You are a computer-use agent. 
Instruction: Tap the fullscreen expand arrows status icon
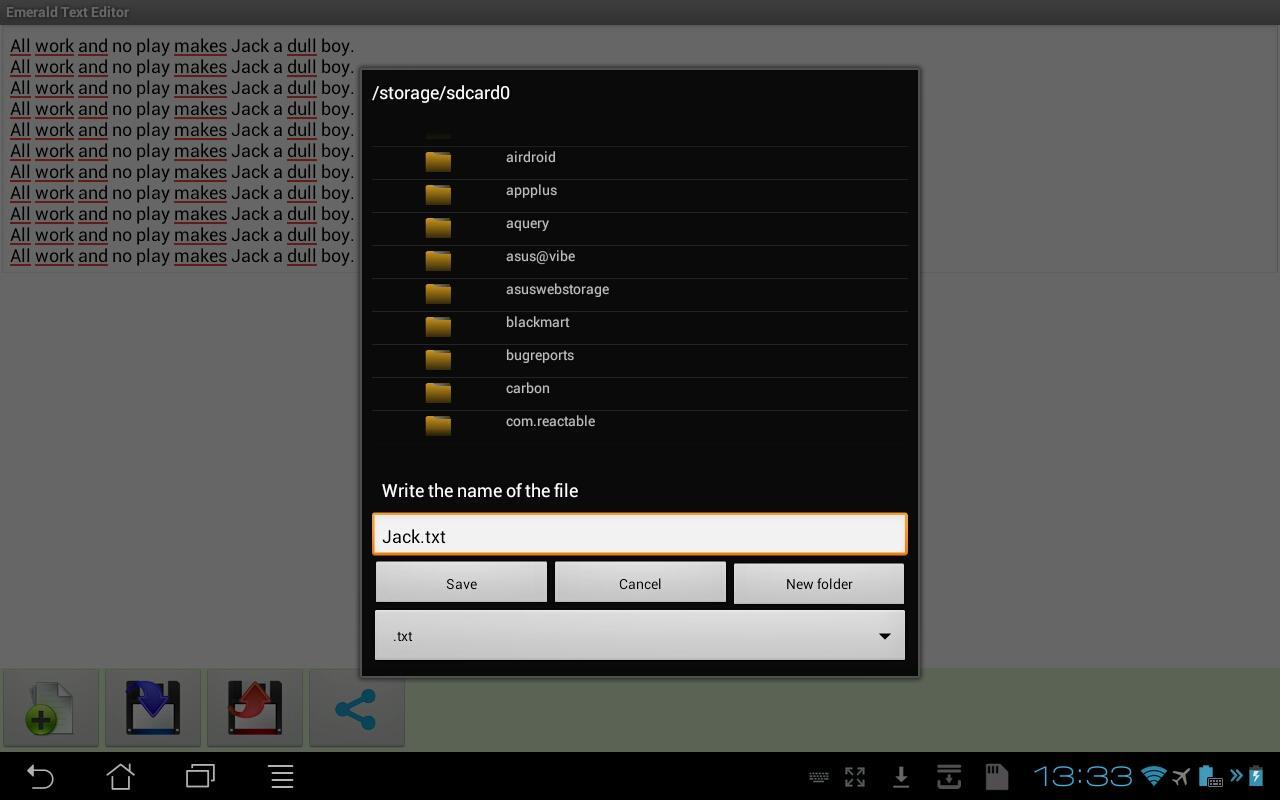click(x=855, y=777)
